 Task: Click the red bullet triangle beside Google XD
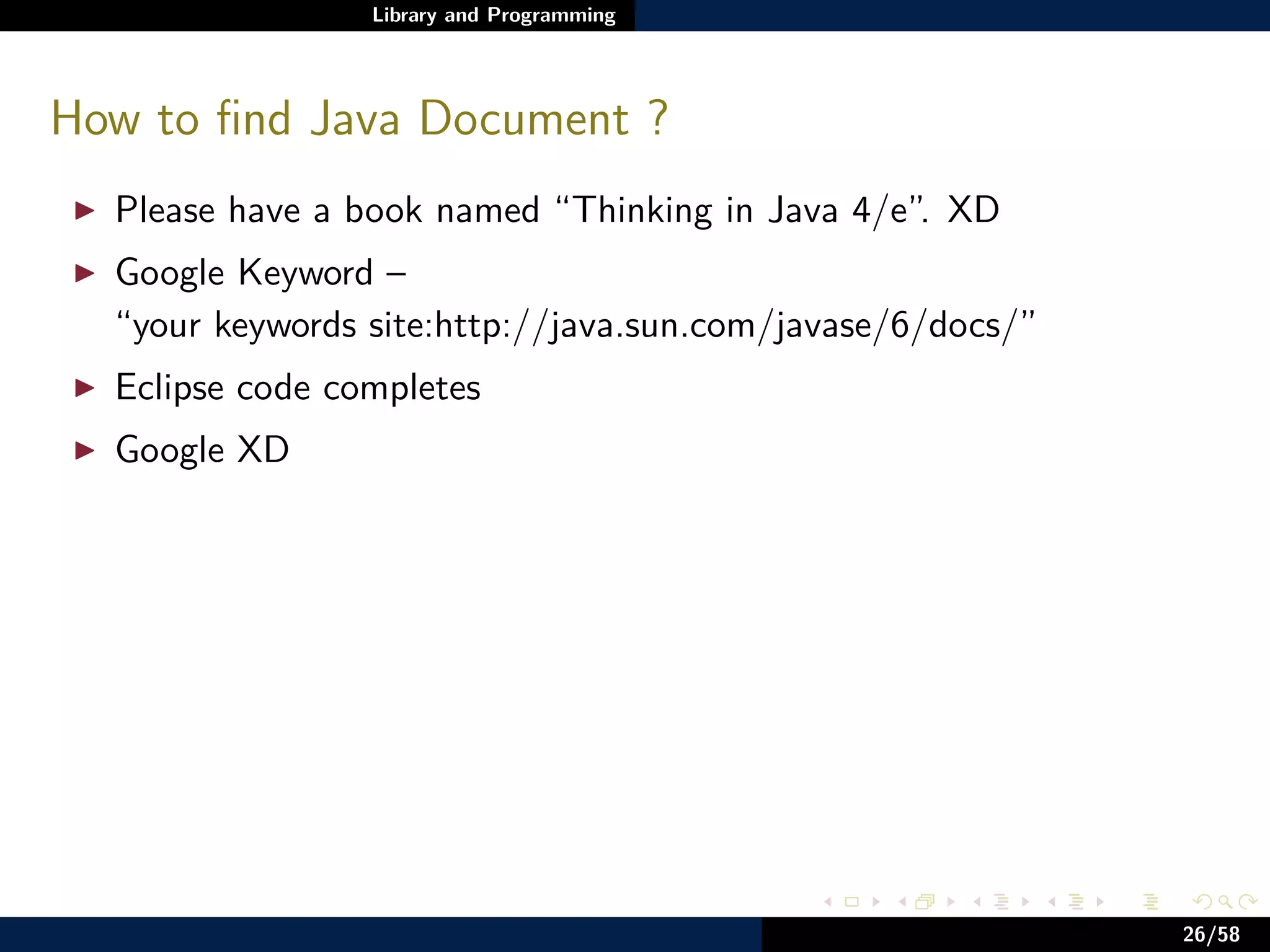pyautogui.click(x=85, y=451)
